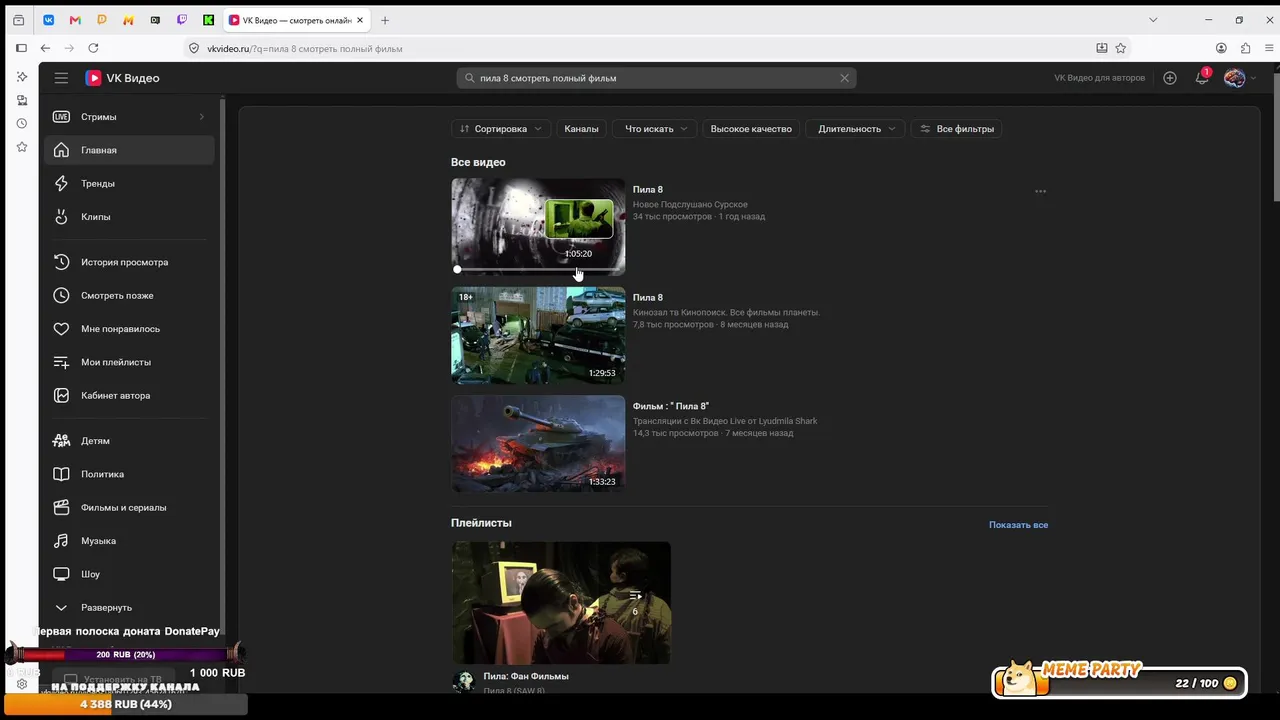Image resolution: width=1280 pixels, height=720 pixels.
Task: Click the search field in VK Видео
Action: point(656,78)
